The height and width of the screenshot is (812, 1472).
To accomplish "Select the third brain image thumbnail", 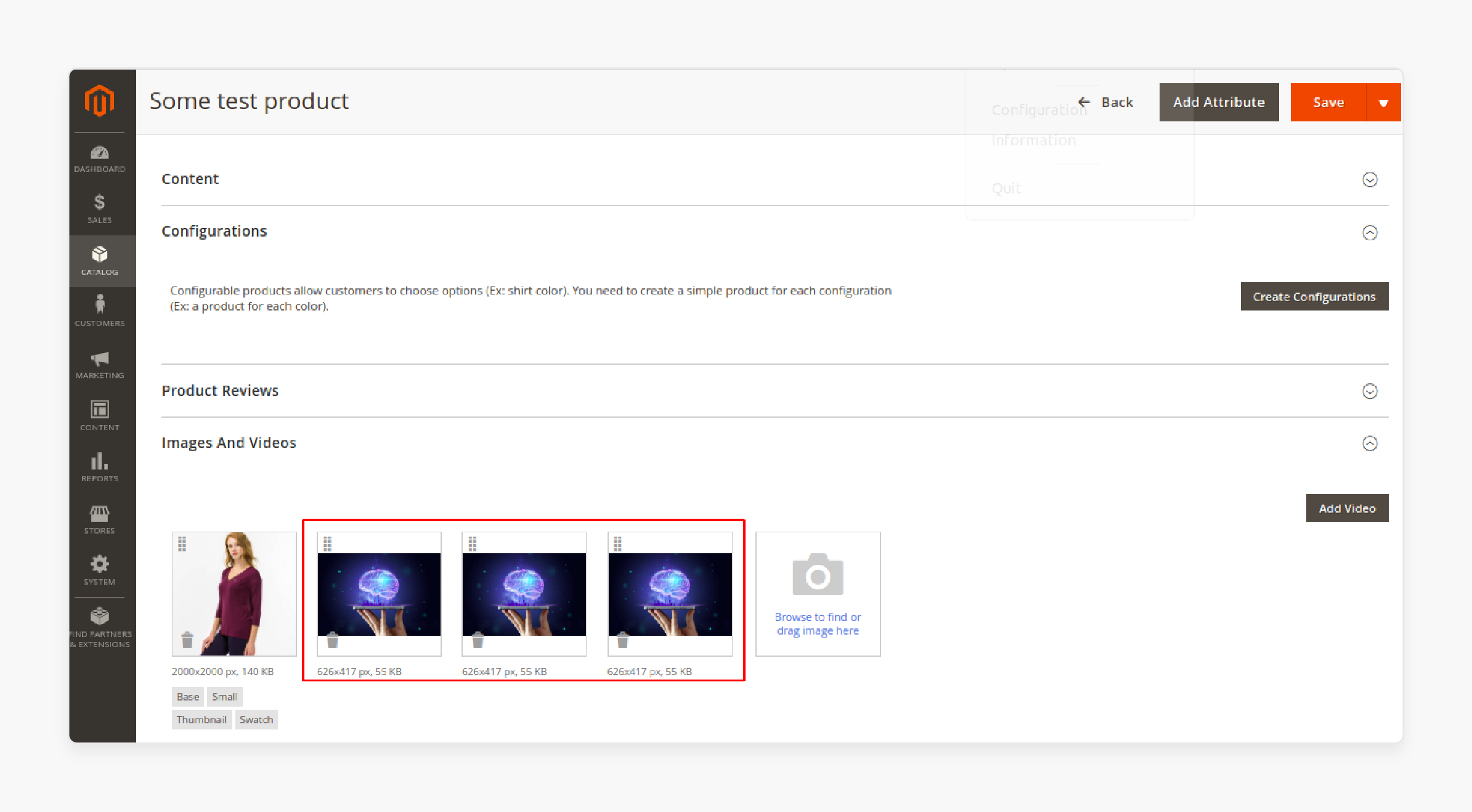I will 670,594.
